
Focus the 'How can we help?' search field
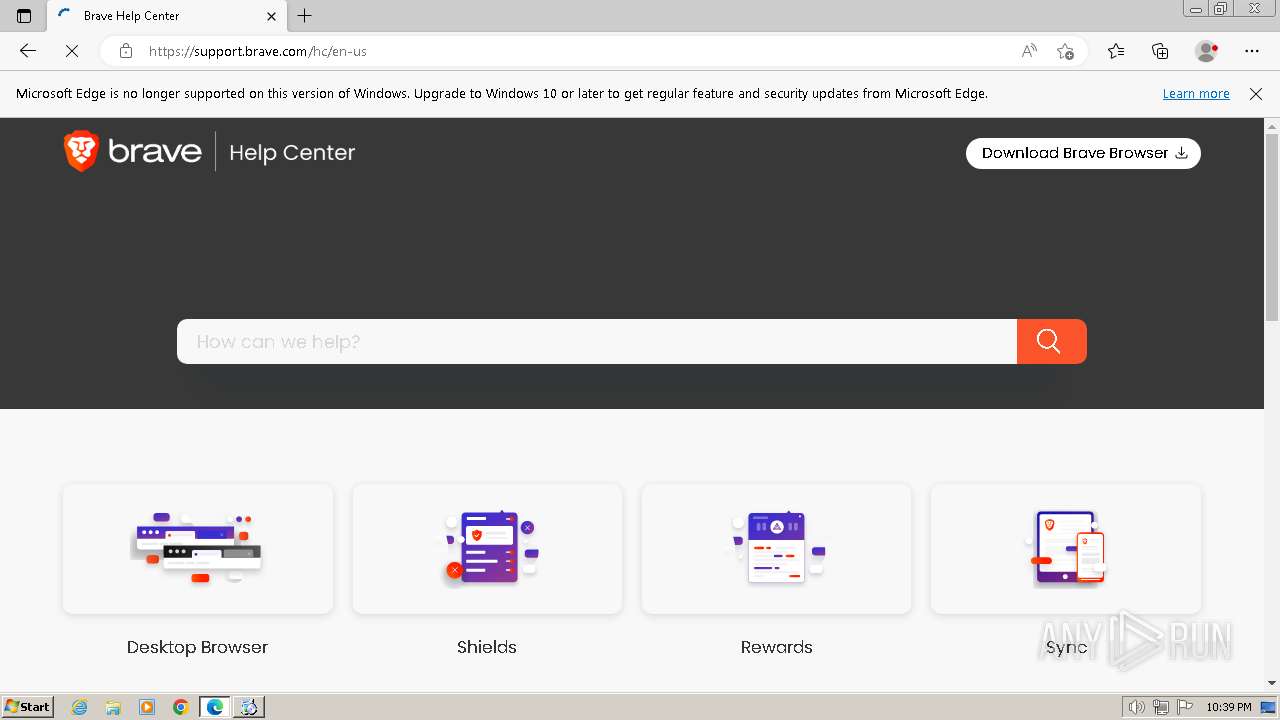point(597,341)
